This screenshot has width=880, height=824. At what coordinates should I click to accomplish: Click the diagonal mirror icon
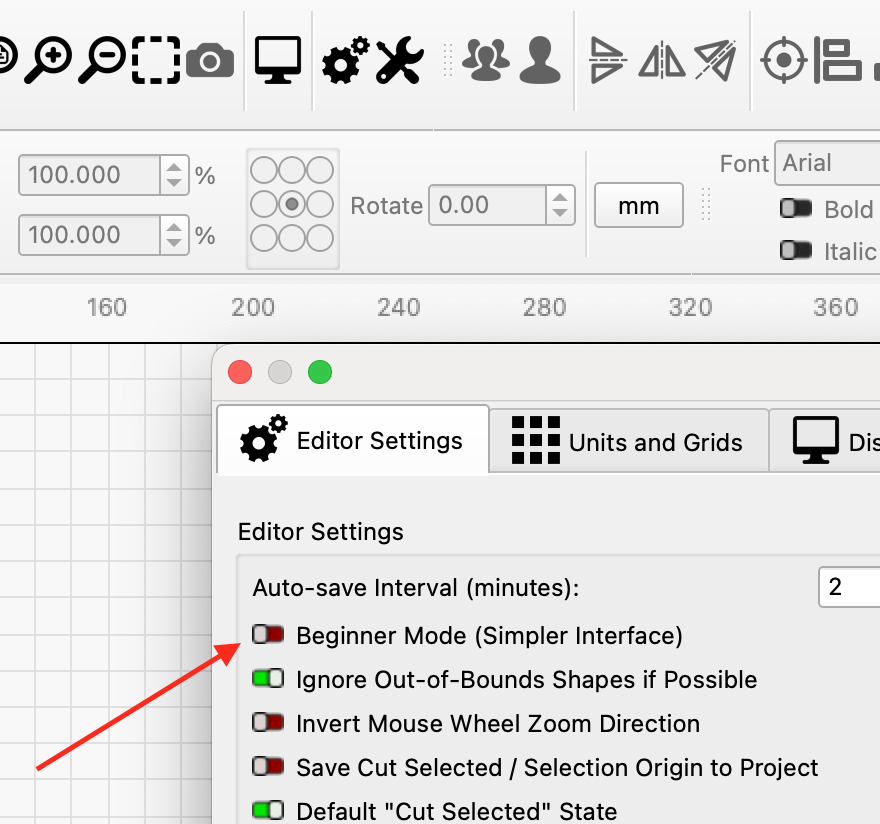[716, 60]
